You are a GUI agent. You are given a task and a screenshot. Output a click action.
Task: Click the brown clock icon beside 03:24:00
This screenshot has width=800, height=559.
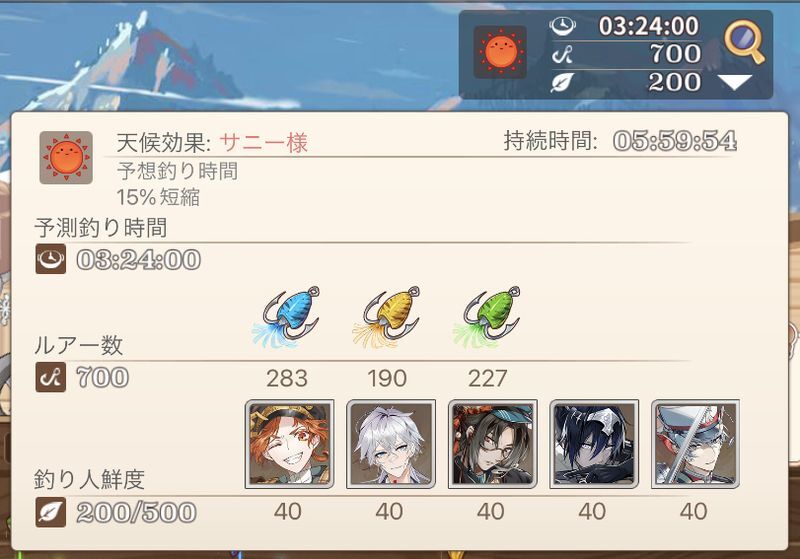(51, 259)
